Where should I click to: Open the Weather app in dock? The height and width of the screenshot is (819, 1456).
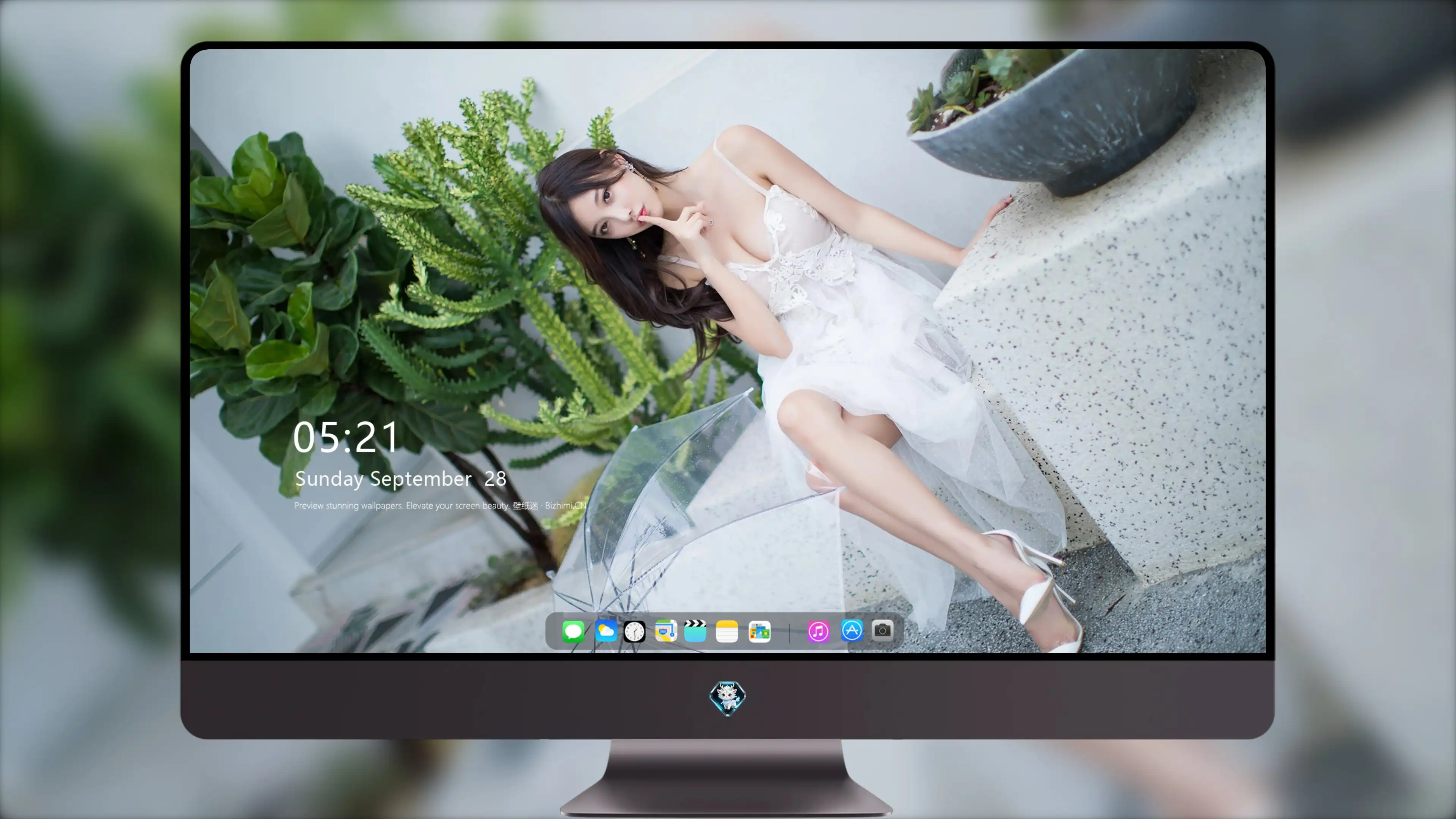coord(606,631)
